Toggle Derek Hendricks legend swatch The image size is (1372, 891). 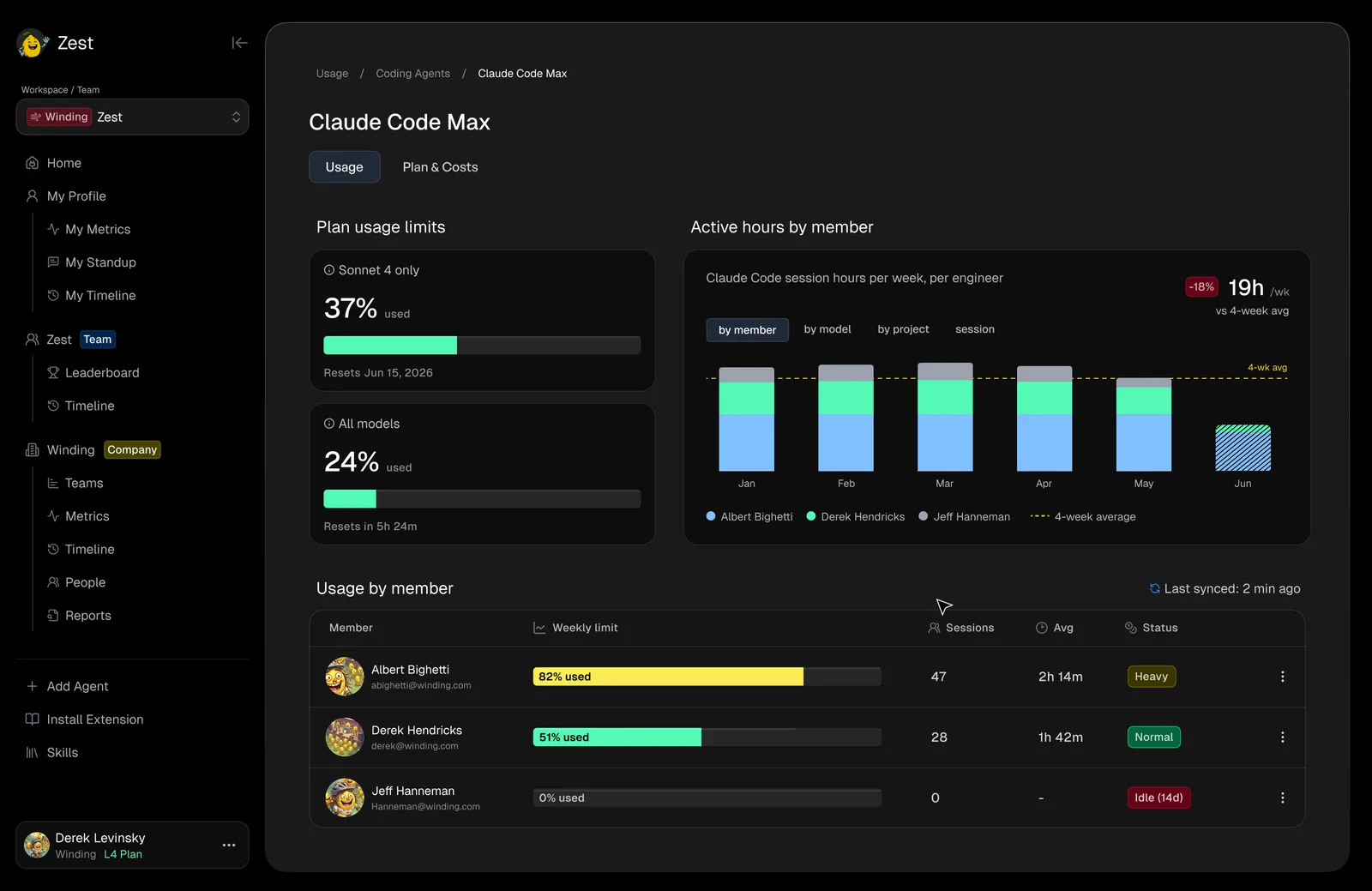811,516
